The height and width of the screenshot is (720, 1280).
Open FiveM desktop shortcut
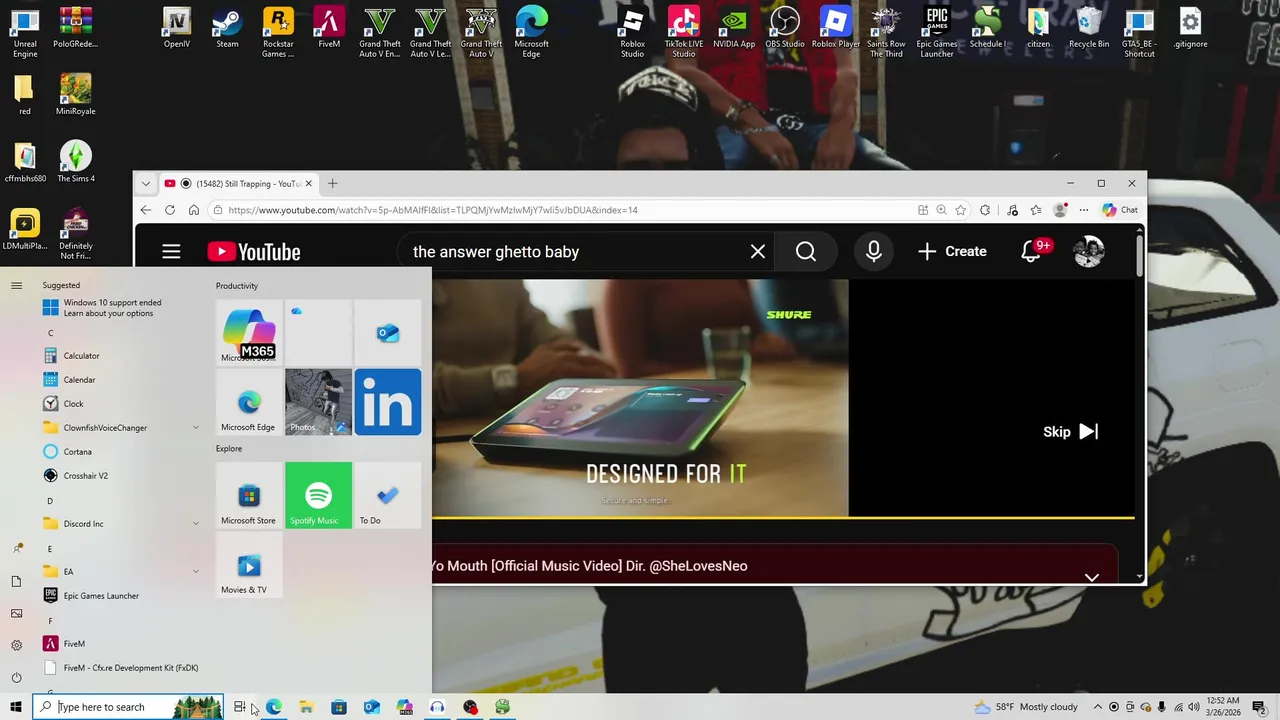[329, 29]
